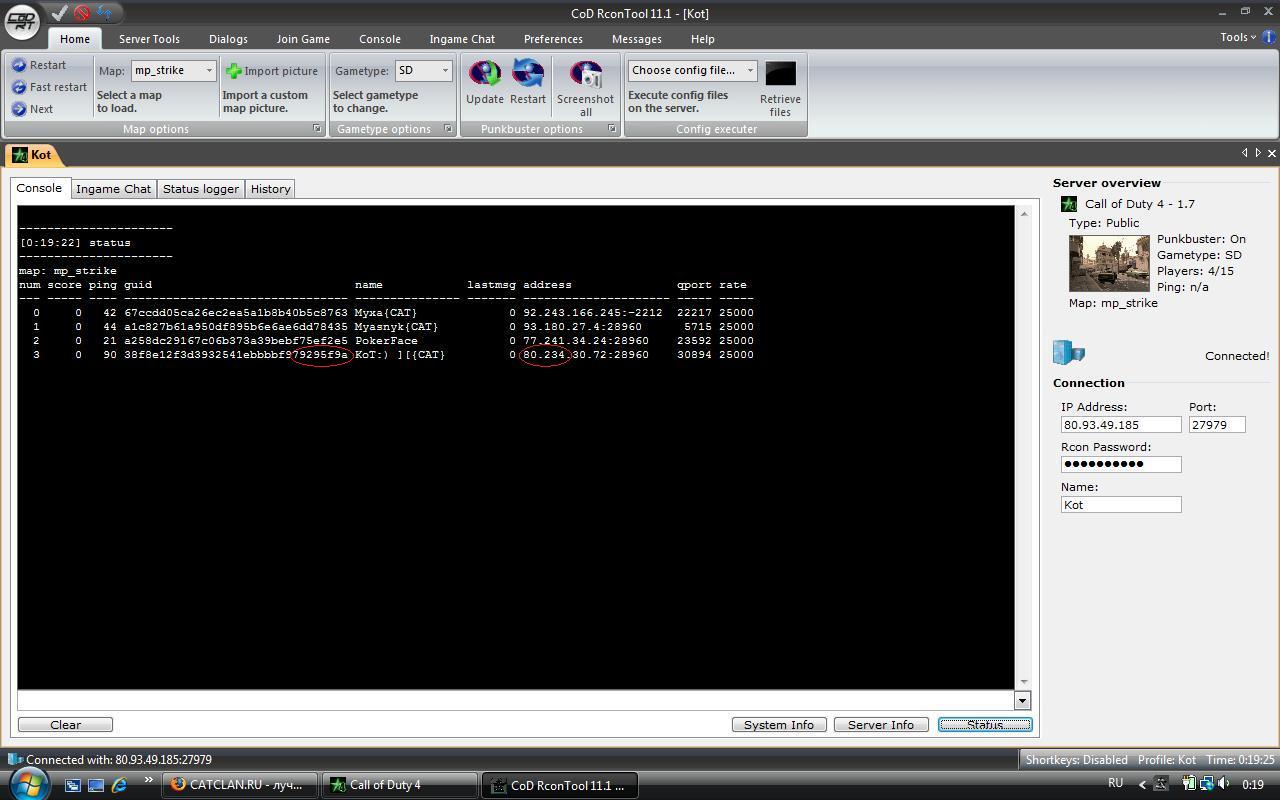Switch to the Call of Duty 4 taskbar window
1280x800 pixels.
tap(401, 785)
